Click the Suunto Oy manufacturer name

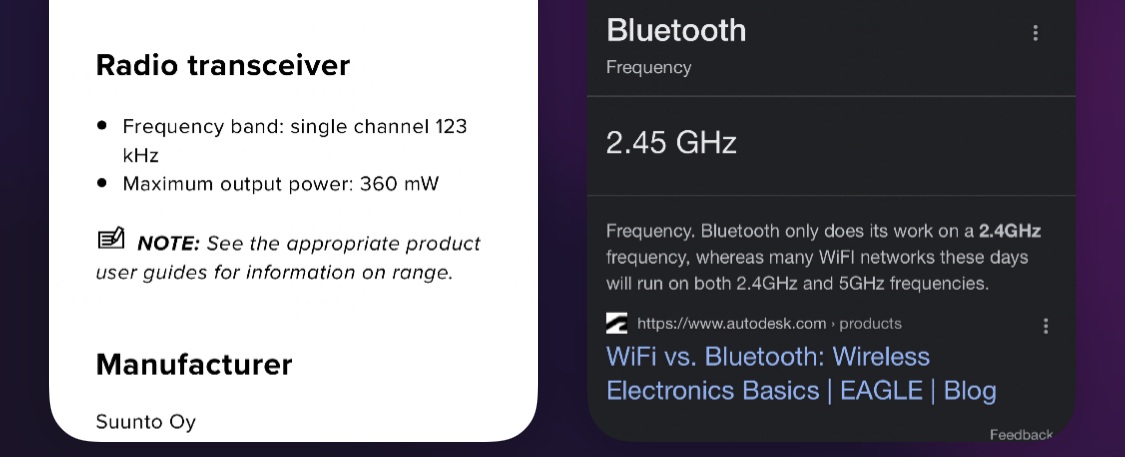tap(146, 422)
